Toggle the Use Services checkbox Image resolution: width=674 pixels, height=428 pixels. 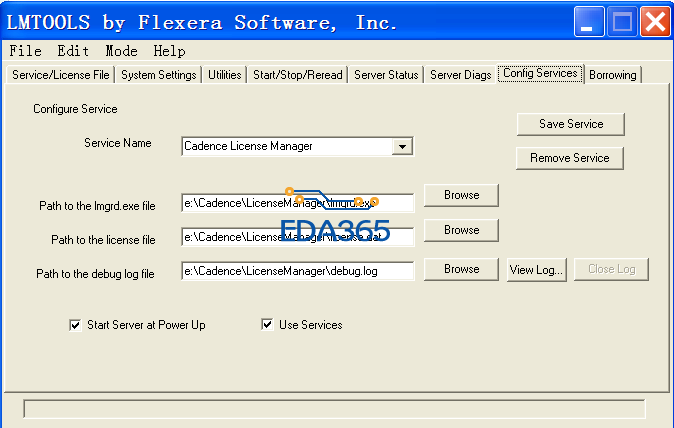coord(267,324)
